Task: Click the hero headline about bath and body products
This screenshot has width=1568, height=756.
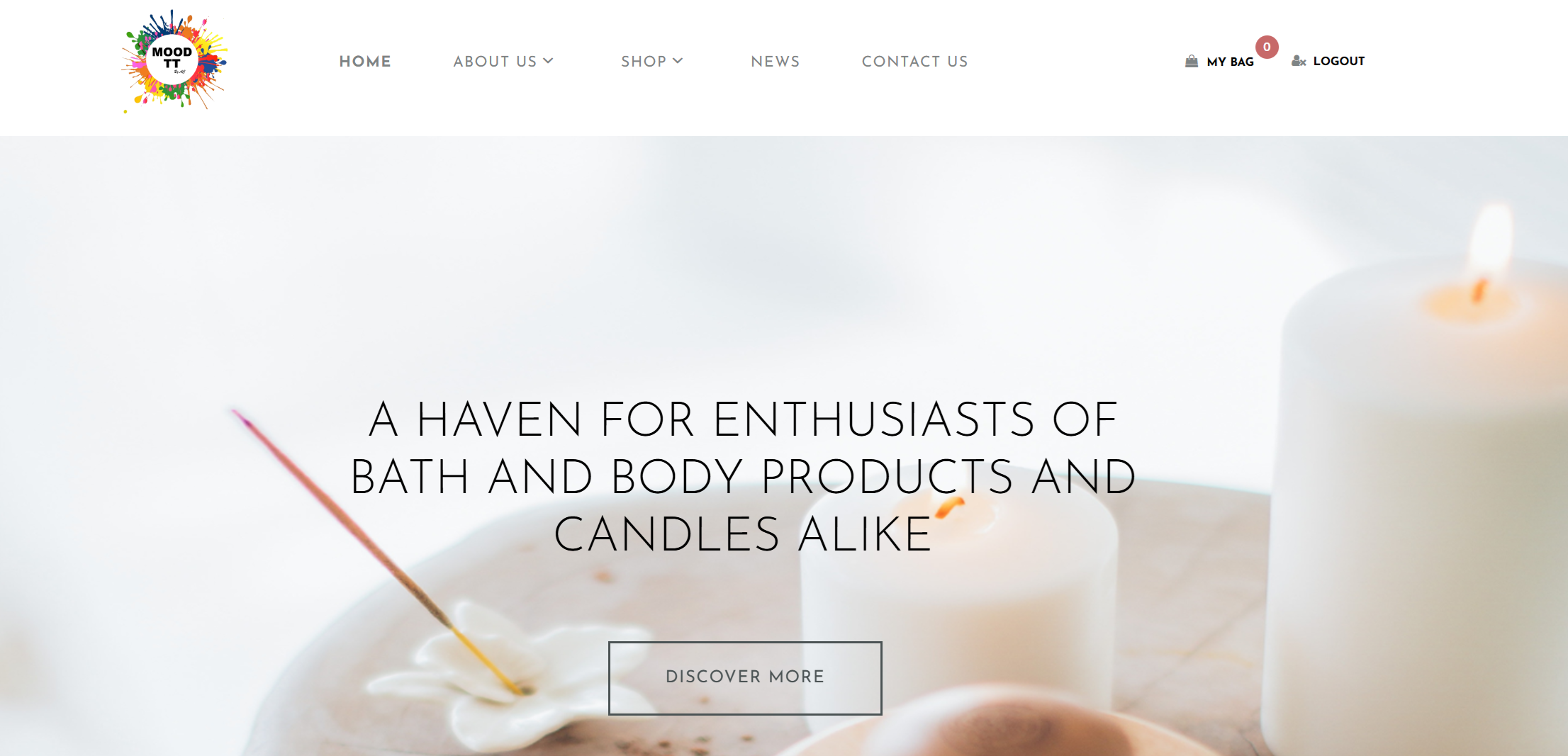Action: tap(744, 476)
